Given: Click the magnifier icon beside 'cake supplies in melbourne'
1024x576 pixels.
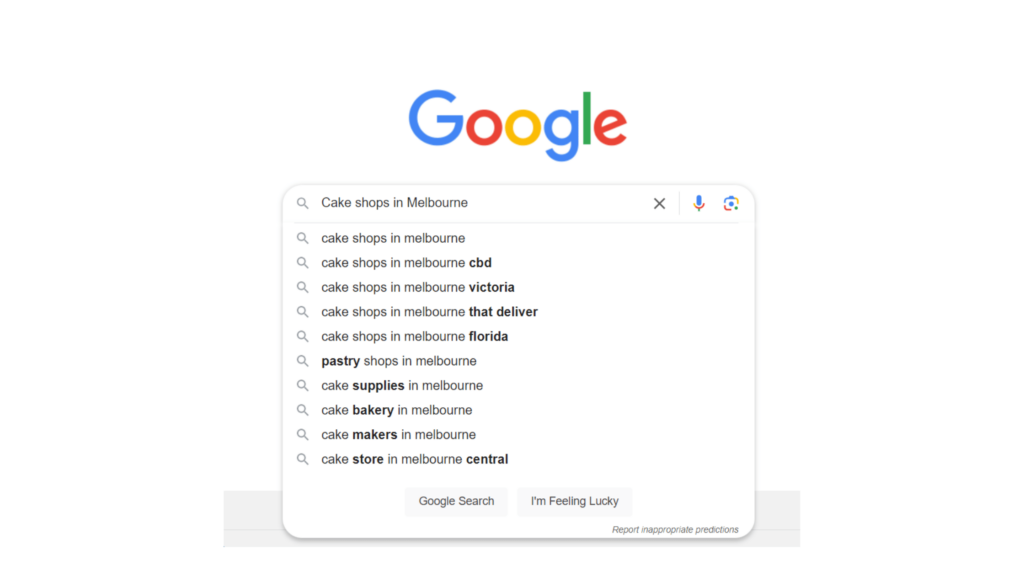Looking at the screenshot, I should 302,385.
